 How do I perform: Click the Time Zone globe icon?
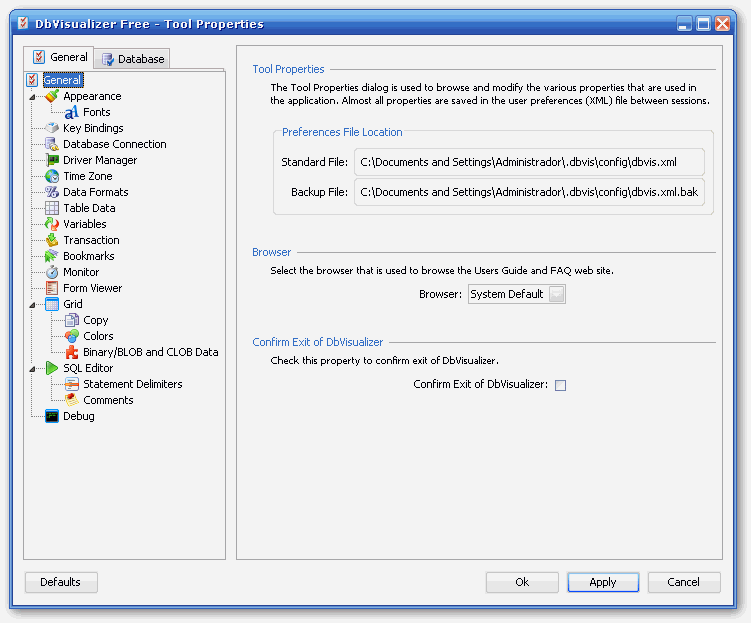(52, 176)
